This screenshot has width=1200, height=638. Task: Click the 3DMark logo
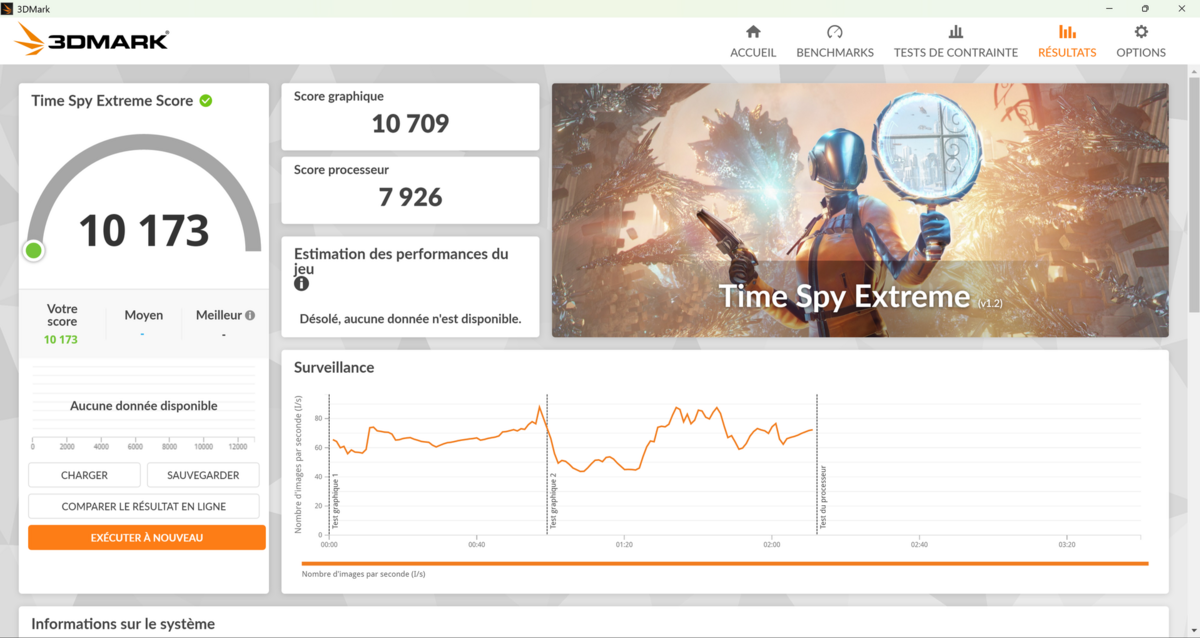(x=93, y=40)
